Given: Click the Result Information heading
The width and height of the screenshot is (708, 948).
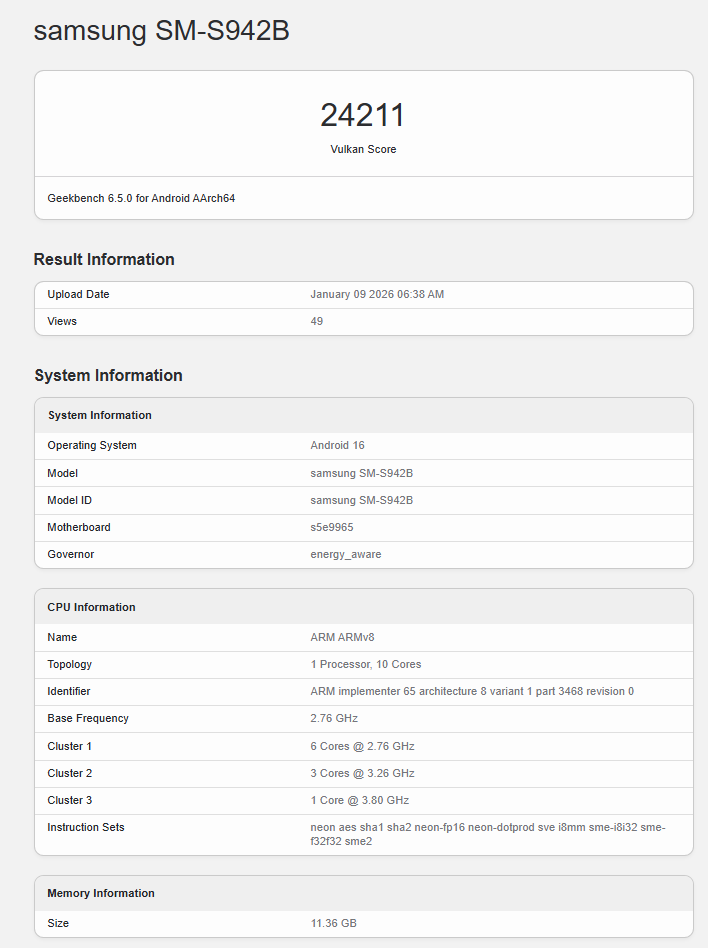Looking at the screenshot, I should (104, 259).
